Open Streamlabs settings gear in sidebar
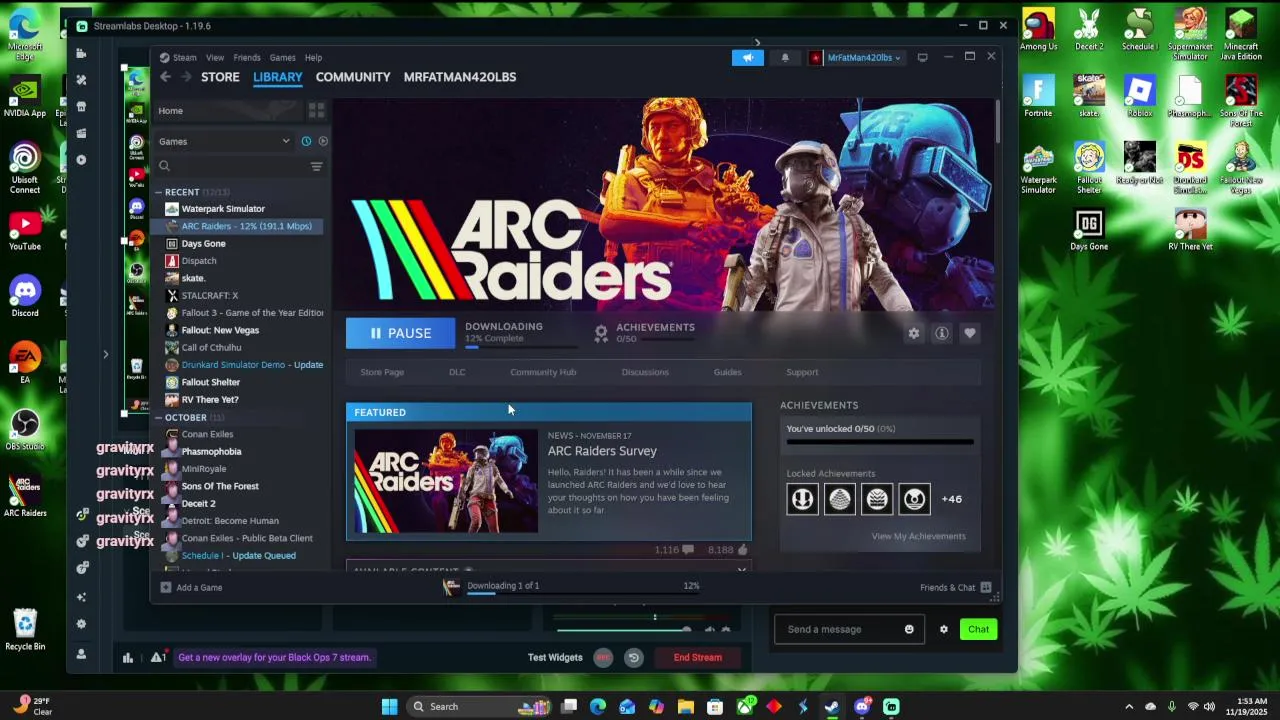1280x720 pixels. (81, 624)
